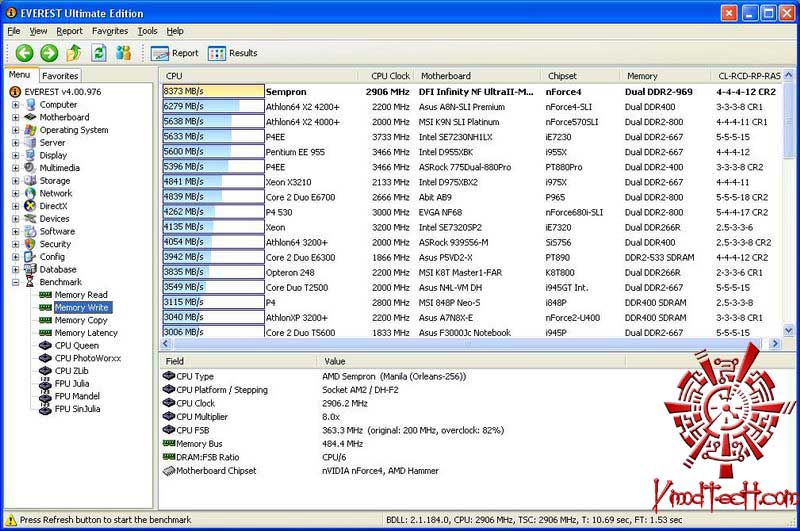Viewport: 800px width, 531px height.
Task: Click the Memory Read RAM icon
Action: [x=45, y=295]
